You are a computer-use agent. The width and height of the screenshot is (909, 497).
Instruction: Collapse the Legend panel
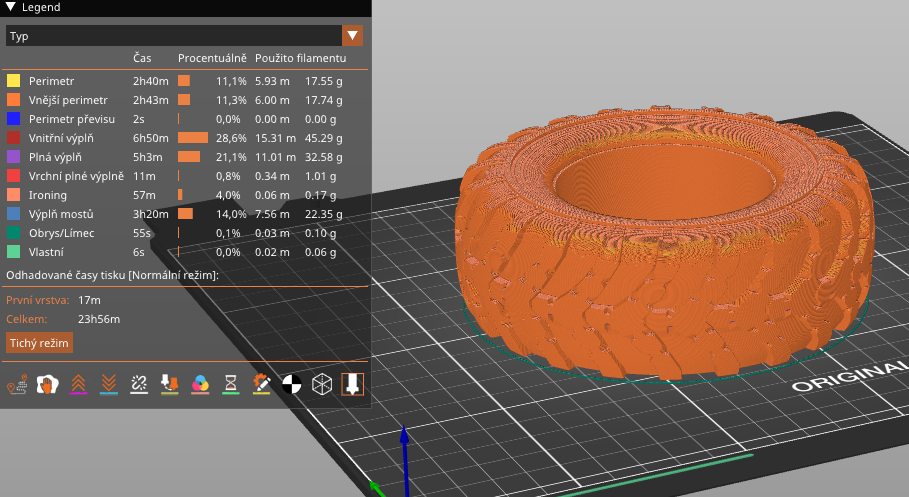(x=10, y=7)
